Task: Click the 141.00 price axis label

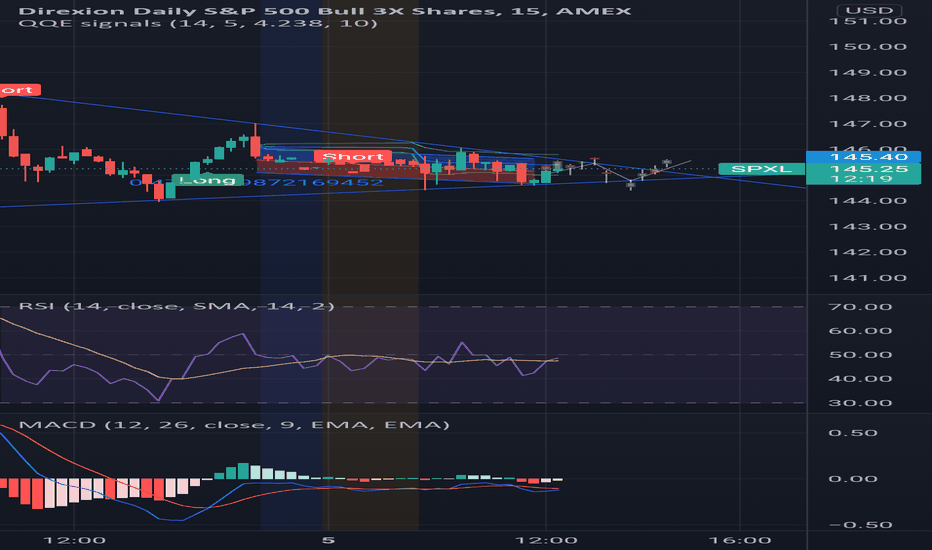Action: coord(868,278)
